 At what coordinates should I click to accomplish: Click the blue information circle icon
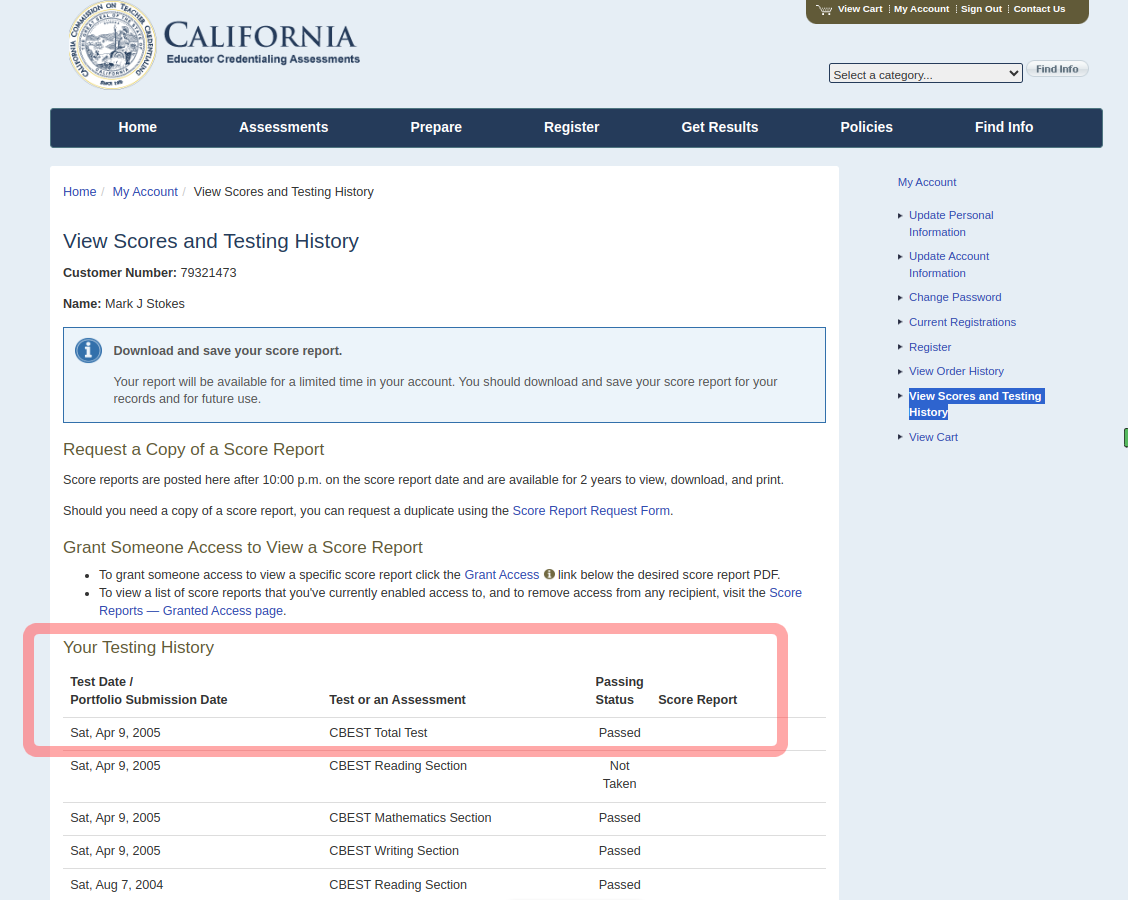tap(89, 351)
